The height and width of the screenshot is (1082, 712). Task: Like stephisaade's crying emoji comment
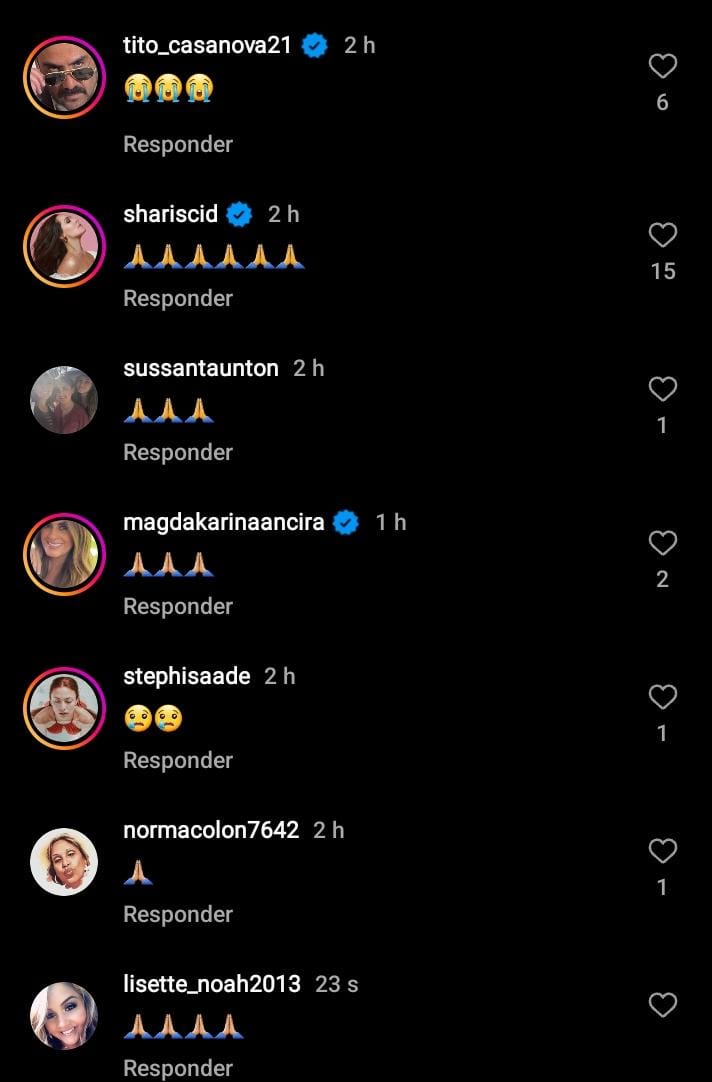tap(662, 697)
